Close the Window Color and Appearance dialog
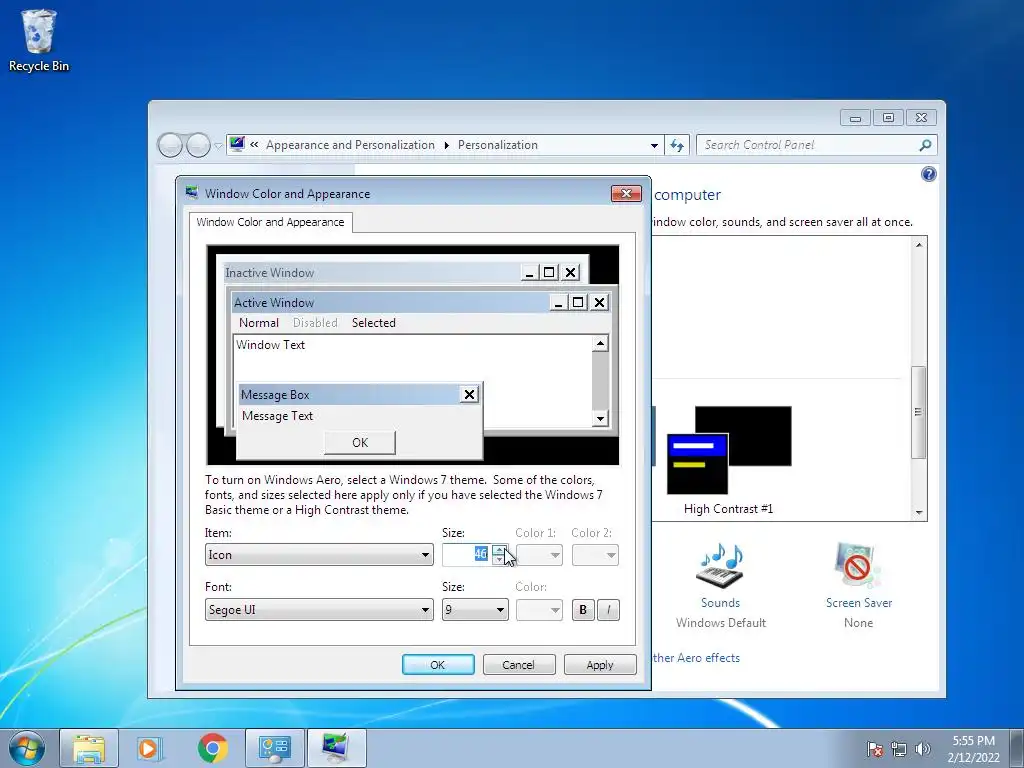Viewport: 1024px width, 768px height. pyautogui.click(x=626, y=193)
